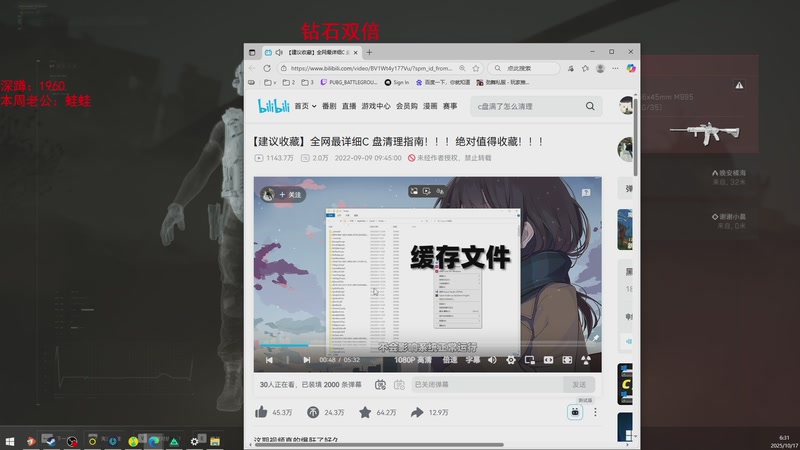
Task: Open the 1080P 高清 quality selector
Action: point(412,360)
